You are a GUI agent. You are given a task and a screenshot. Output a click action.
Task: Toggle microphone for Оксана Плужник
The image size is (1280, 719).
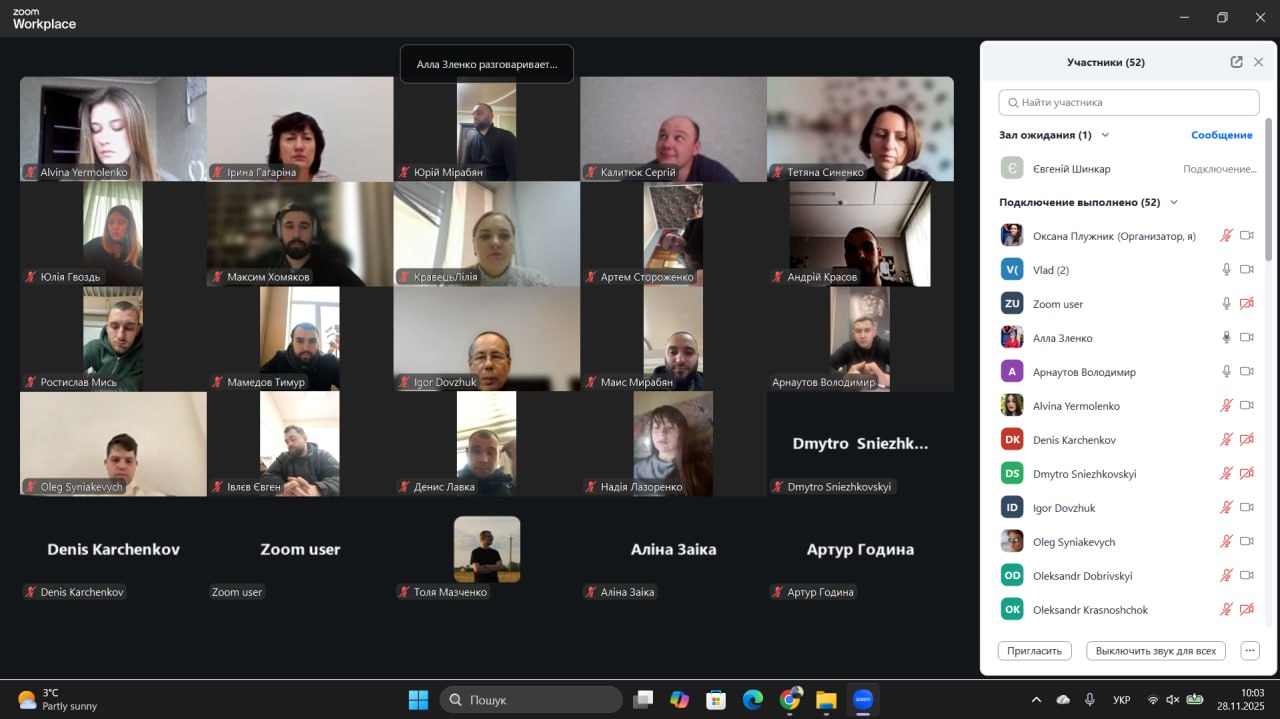tap(1226, 236)
